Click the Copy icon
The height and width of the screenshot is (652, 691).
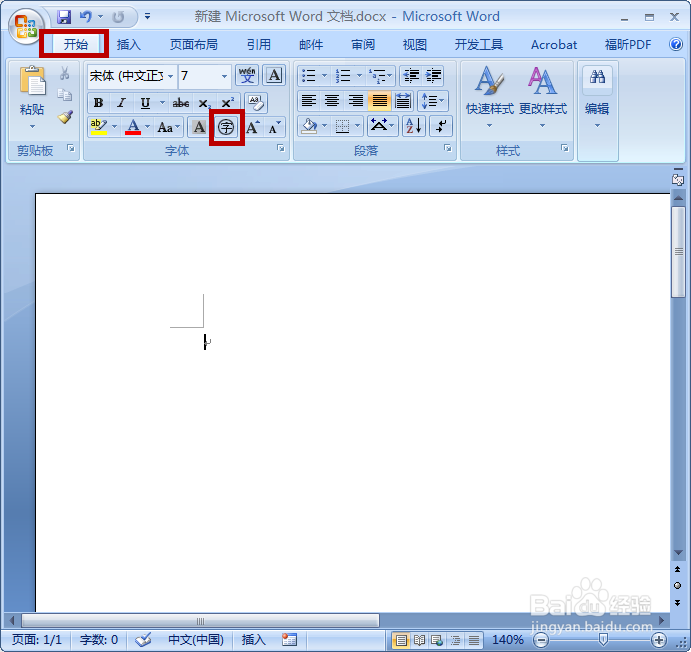click(65, 94)
